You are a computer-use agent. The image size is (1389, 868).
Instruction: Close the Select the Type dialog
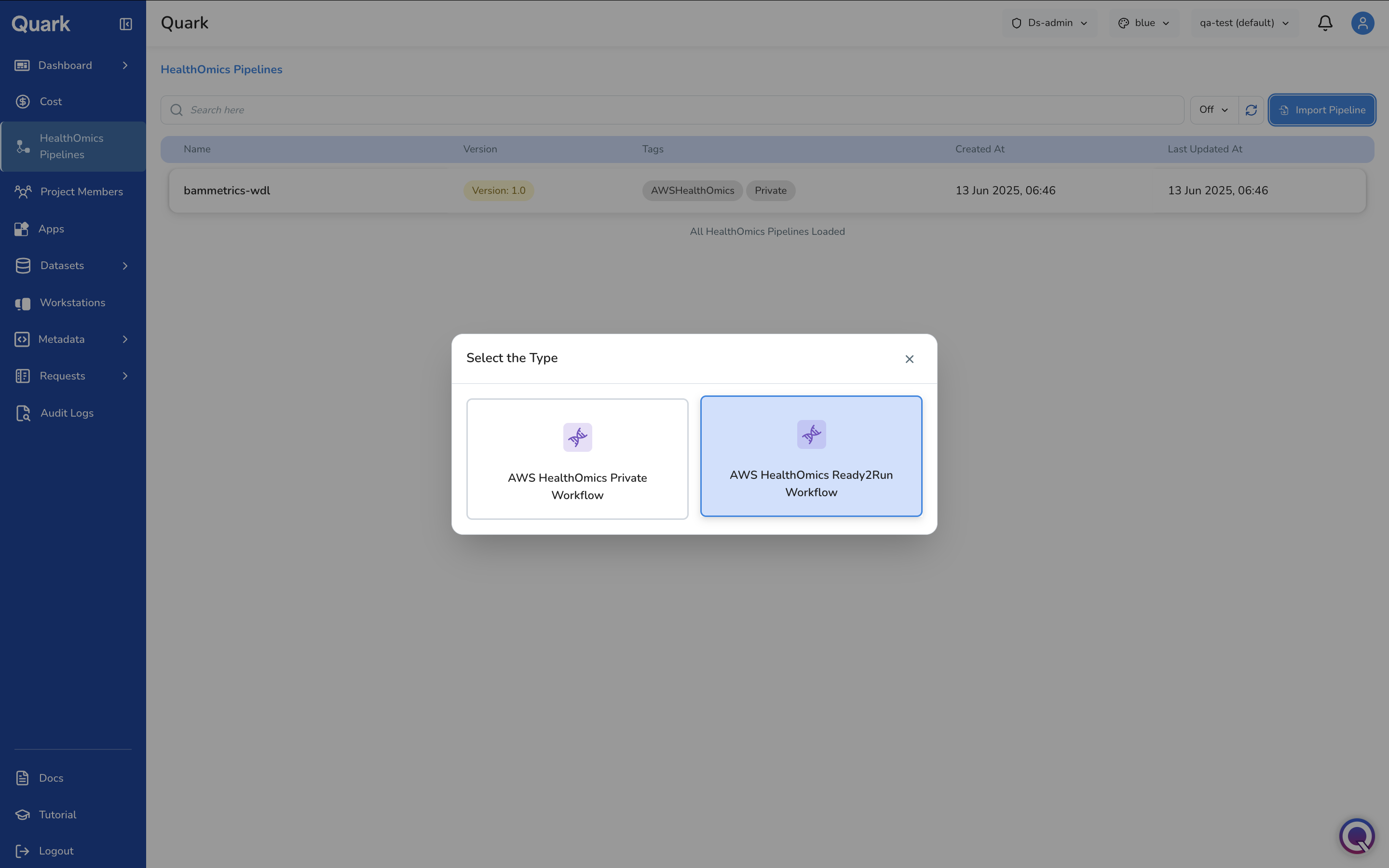coord(909,359)
